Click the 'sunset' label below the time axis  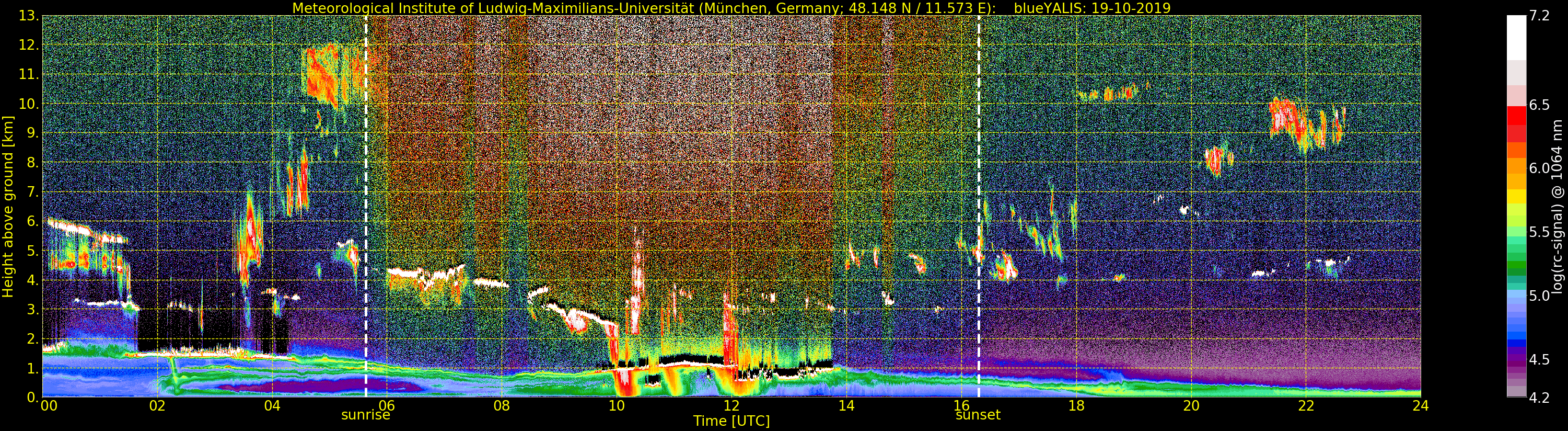(978, 415)
